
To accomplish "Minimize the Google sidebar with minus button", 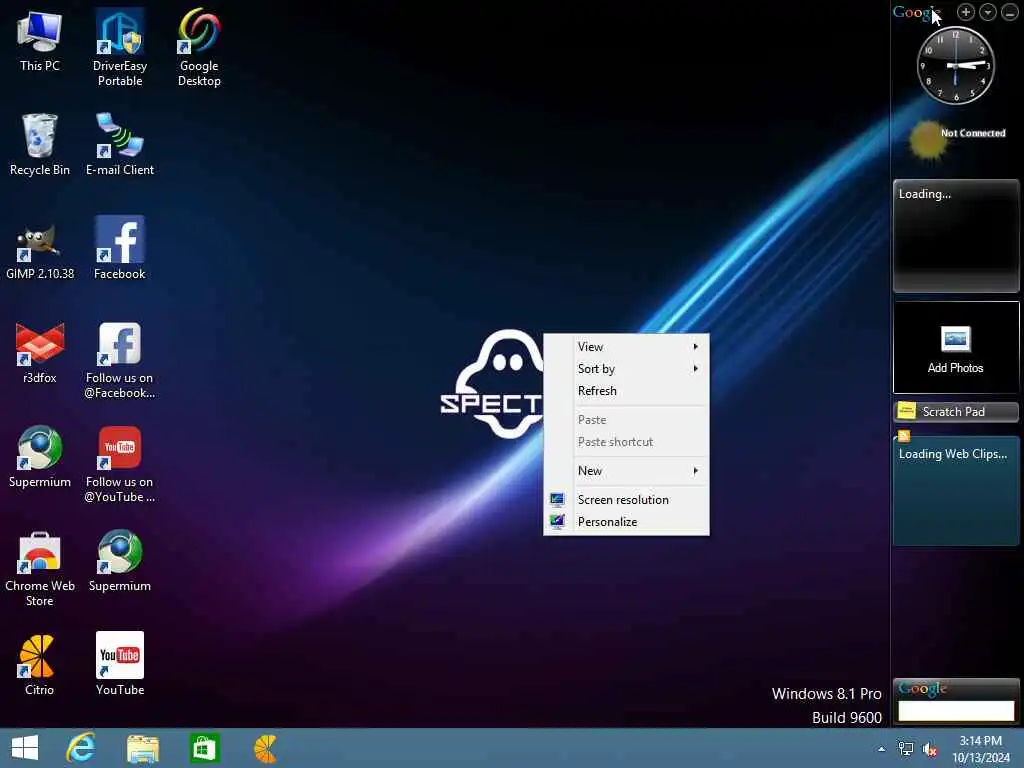I will point(1009,12).
